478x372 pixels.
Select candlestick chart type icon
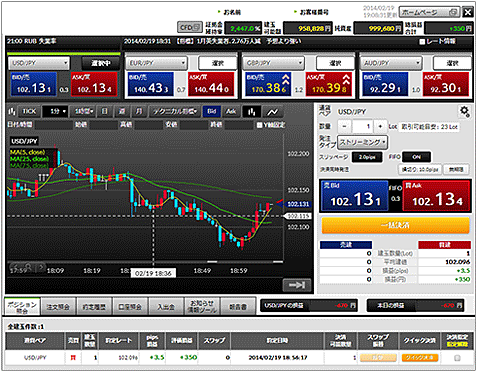tap(252, 112)
